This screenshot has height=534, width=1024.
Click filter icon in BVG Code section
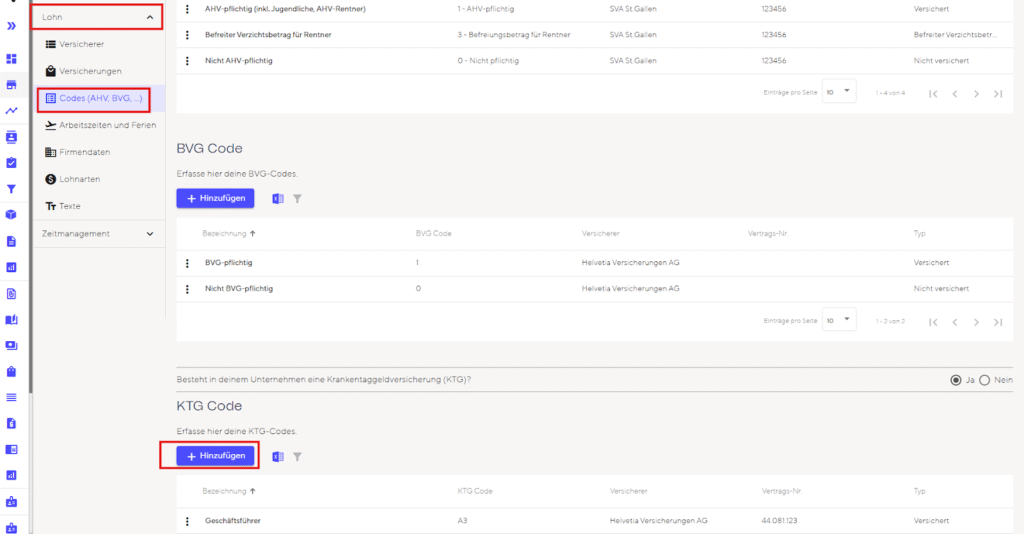297,198
